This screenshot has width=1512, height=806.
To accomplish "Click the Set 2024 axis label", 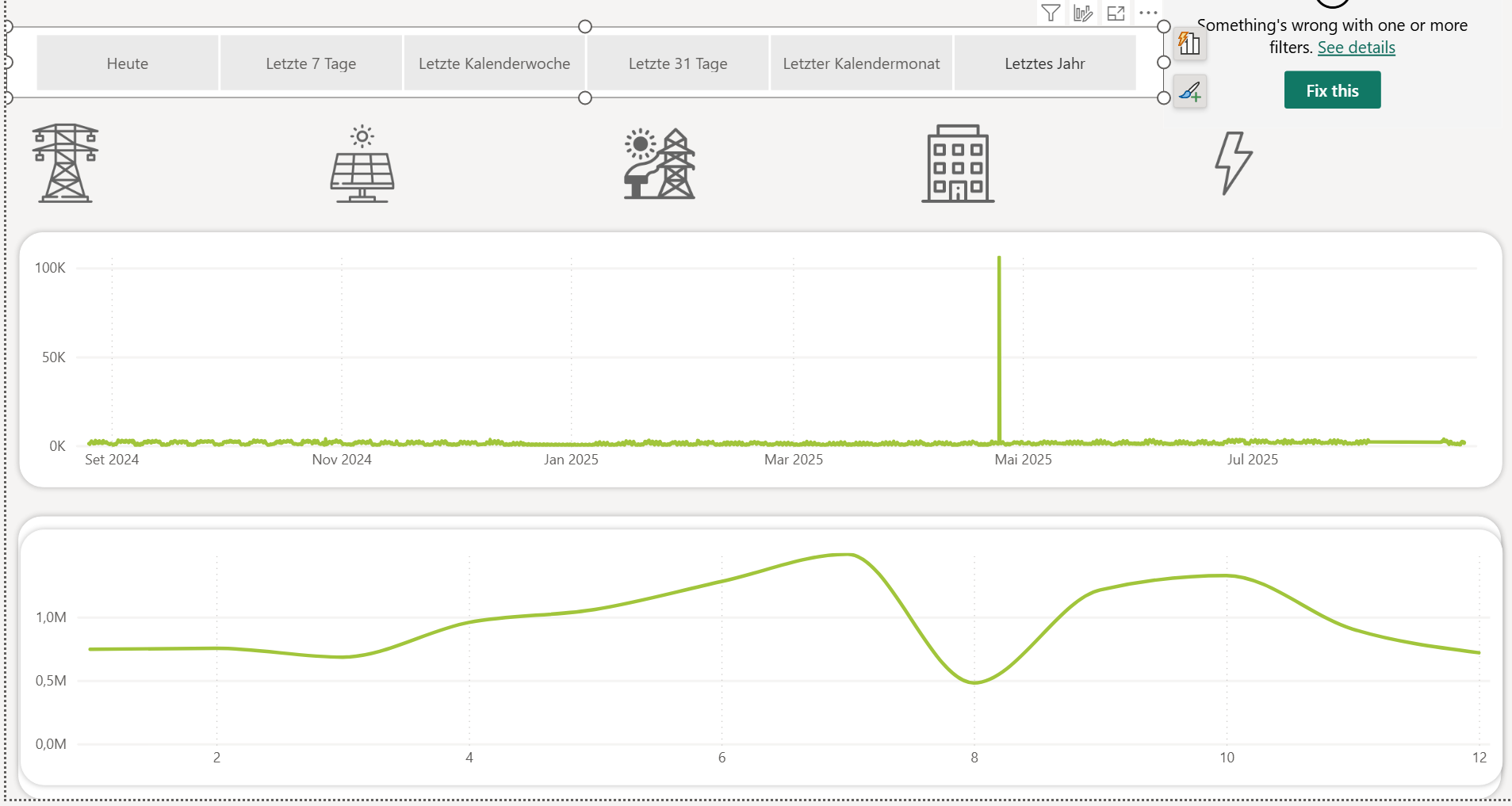I will [x=112, y=460].
